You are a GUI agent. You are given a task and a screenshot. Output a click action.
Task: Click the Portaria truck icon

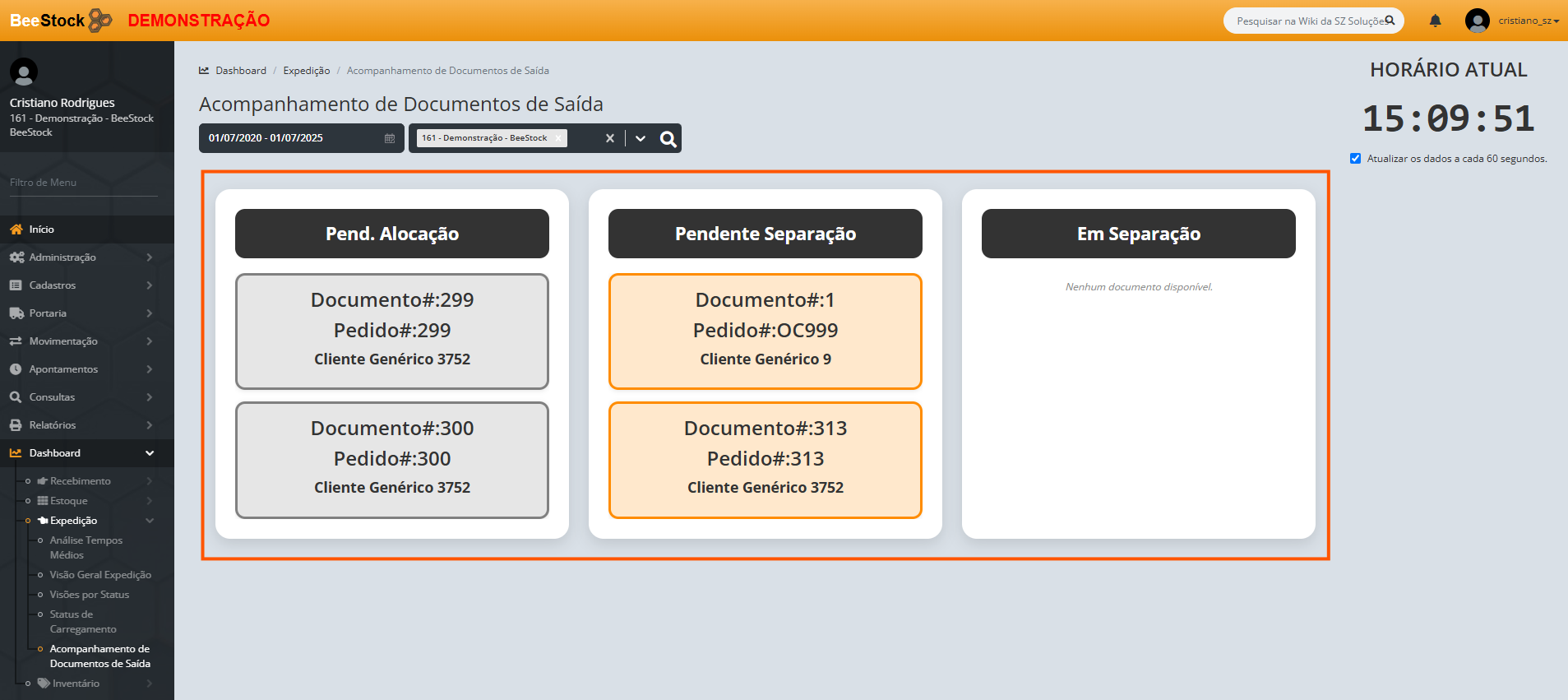(x=16, y=313)
